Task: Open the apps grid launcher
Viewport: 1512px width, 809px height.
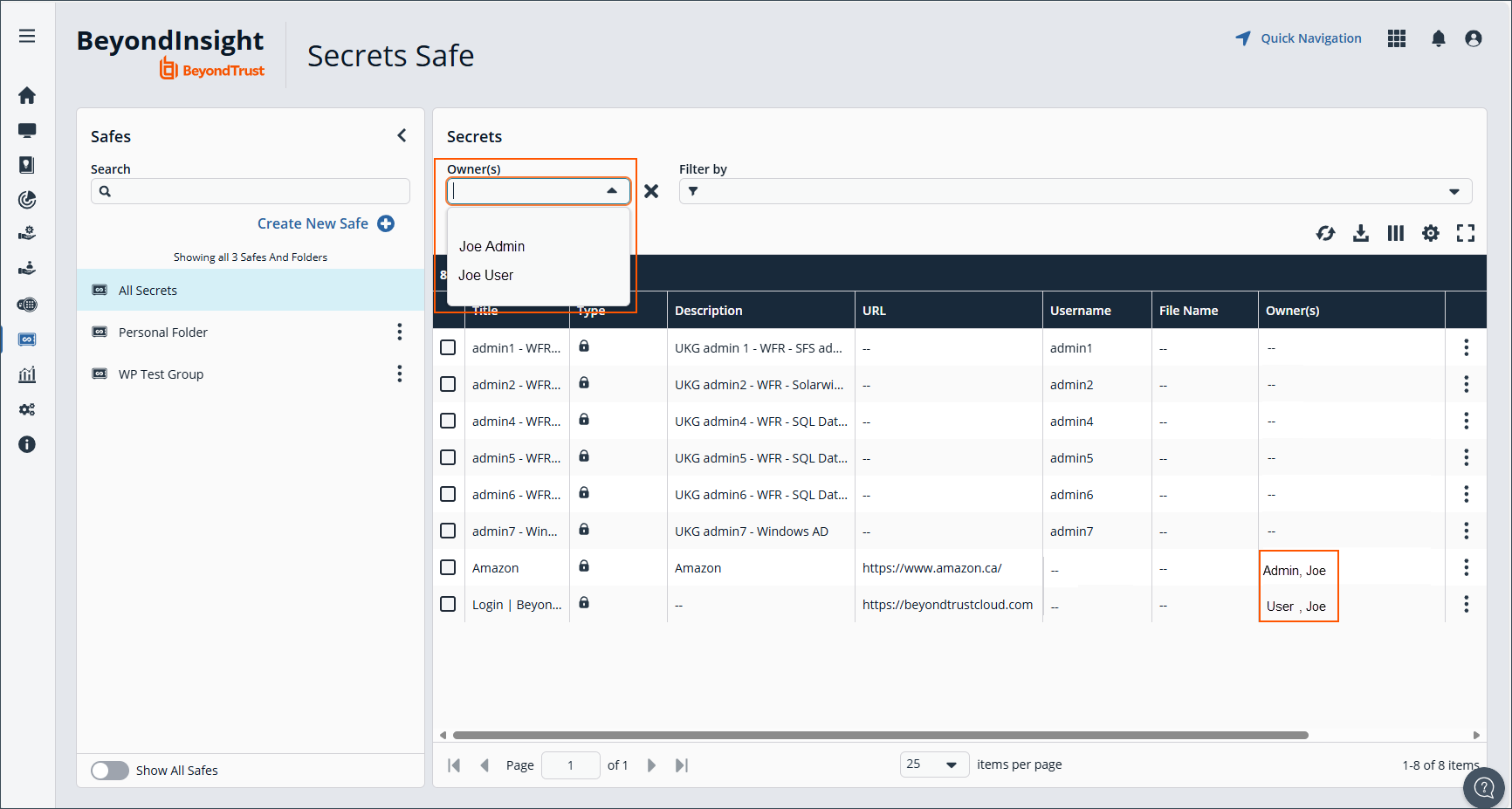Action: coord(1397,38)
